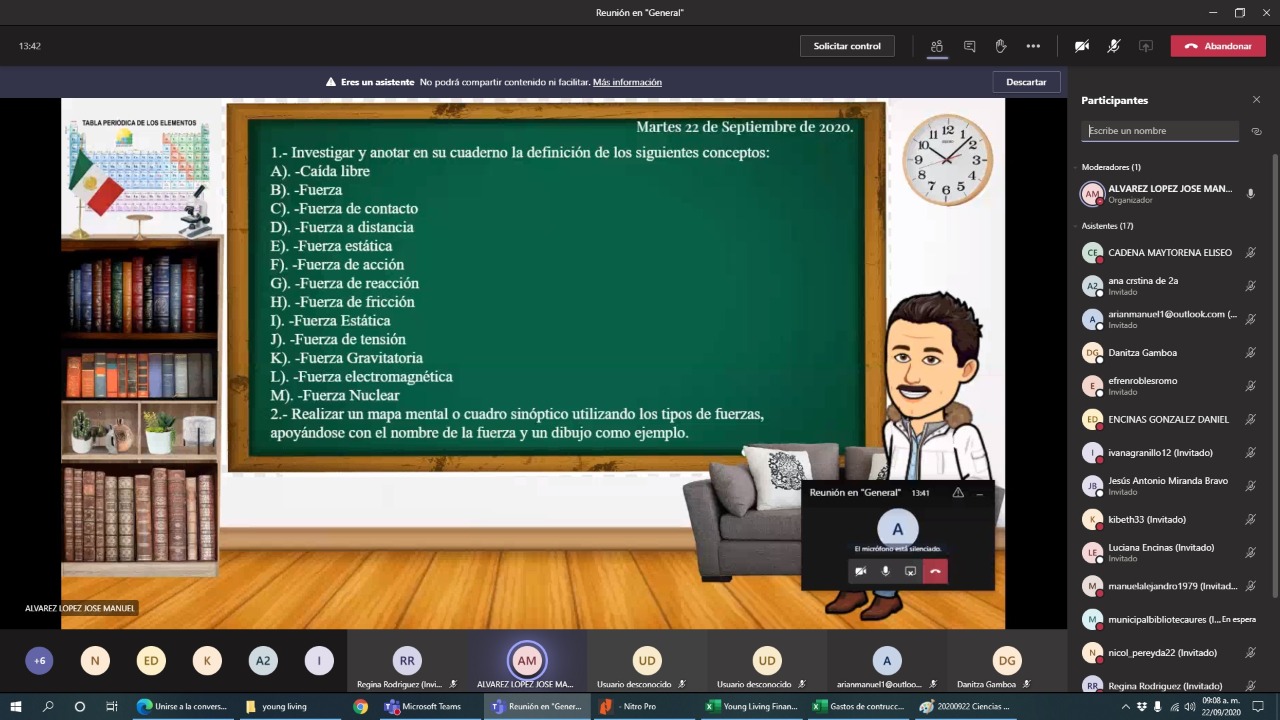Image resolution: width=1280 pixels, height=720 pixels.
Task: Click the raise hand icon
Action: pos(1001,46)
